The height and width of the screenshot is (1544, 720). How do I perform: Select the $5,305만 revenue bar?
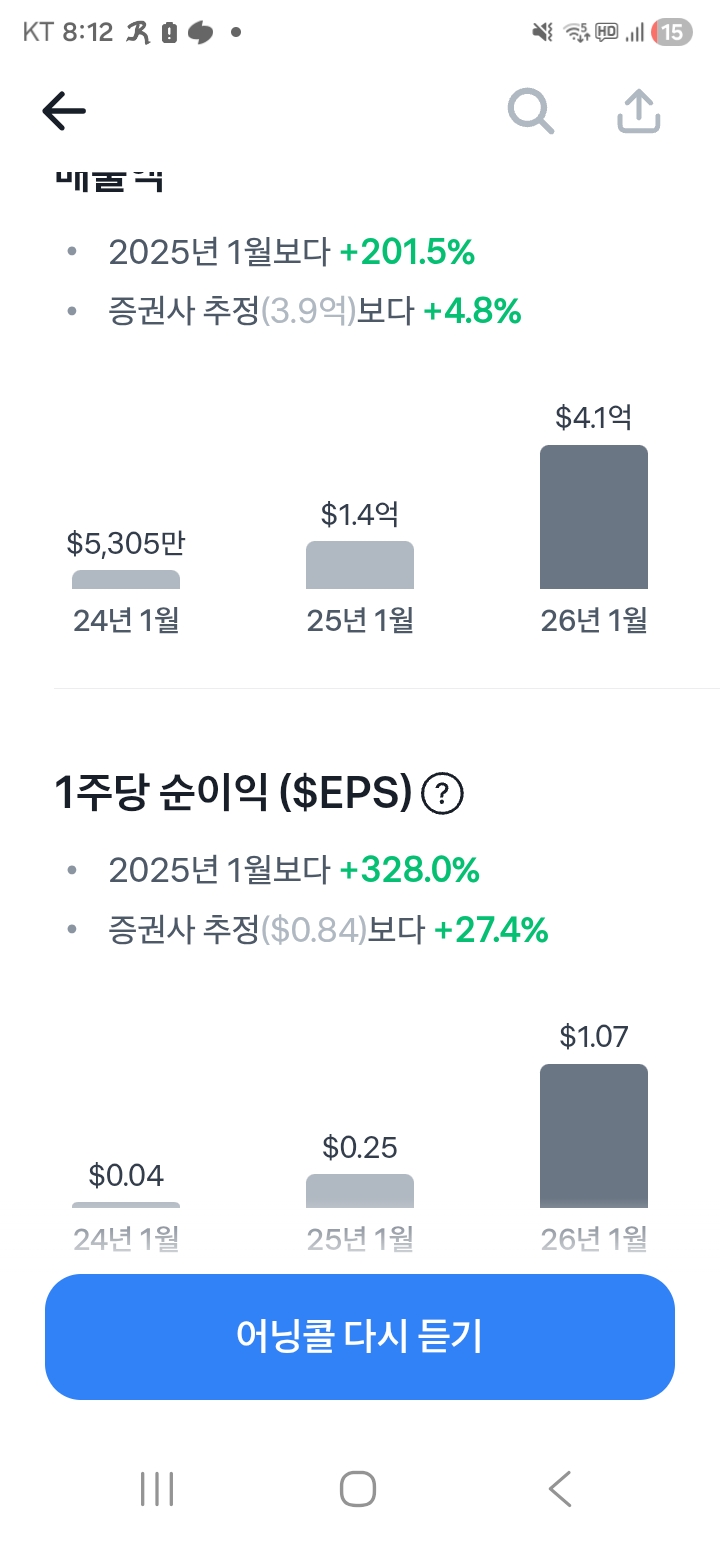tap(126, 579)
